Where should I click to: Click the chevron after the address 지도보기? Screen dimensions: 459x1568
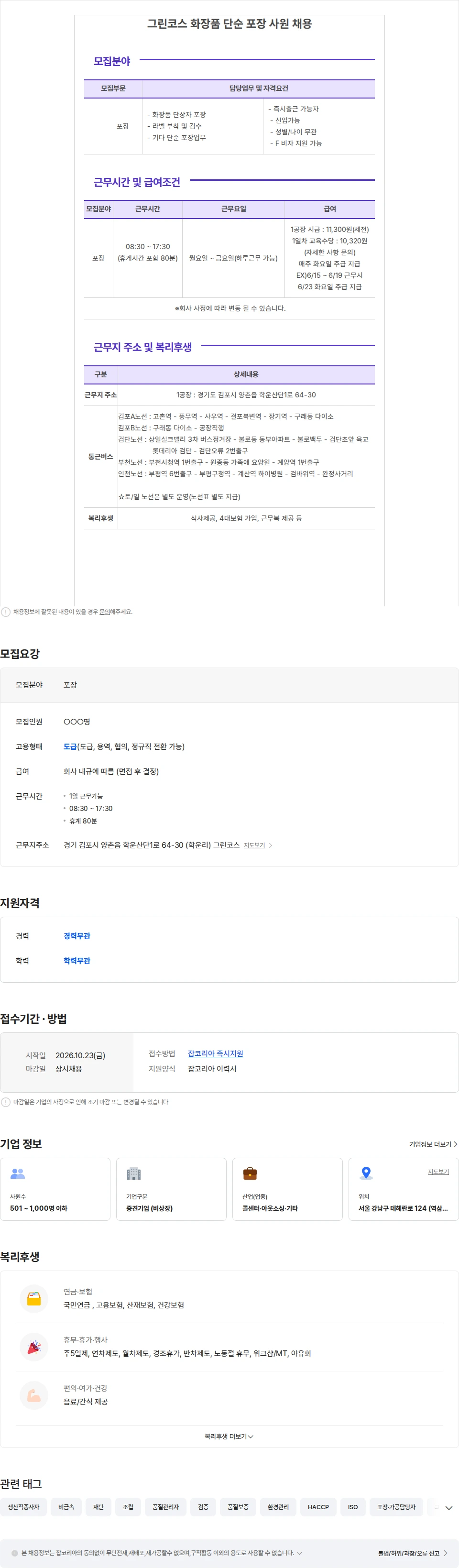[271, 845]
